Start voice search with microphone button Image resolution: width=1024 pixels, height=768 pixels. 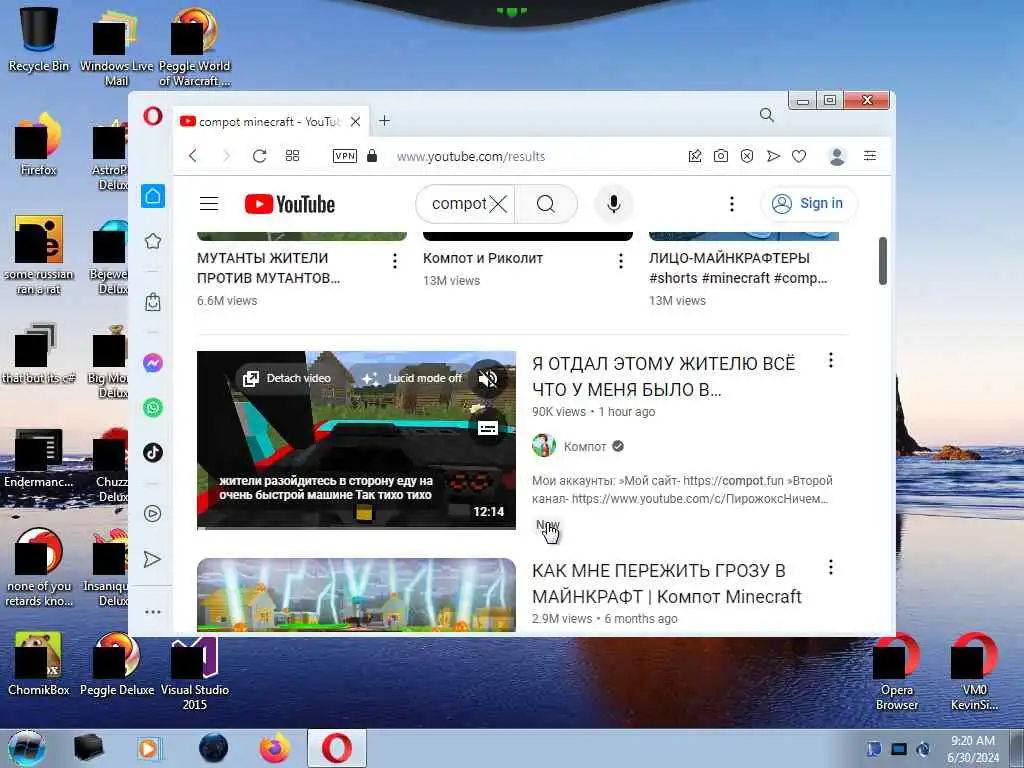613,204
